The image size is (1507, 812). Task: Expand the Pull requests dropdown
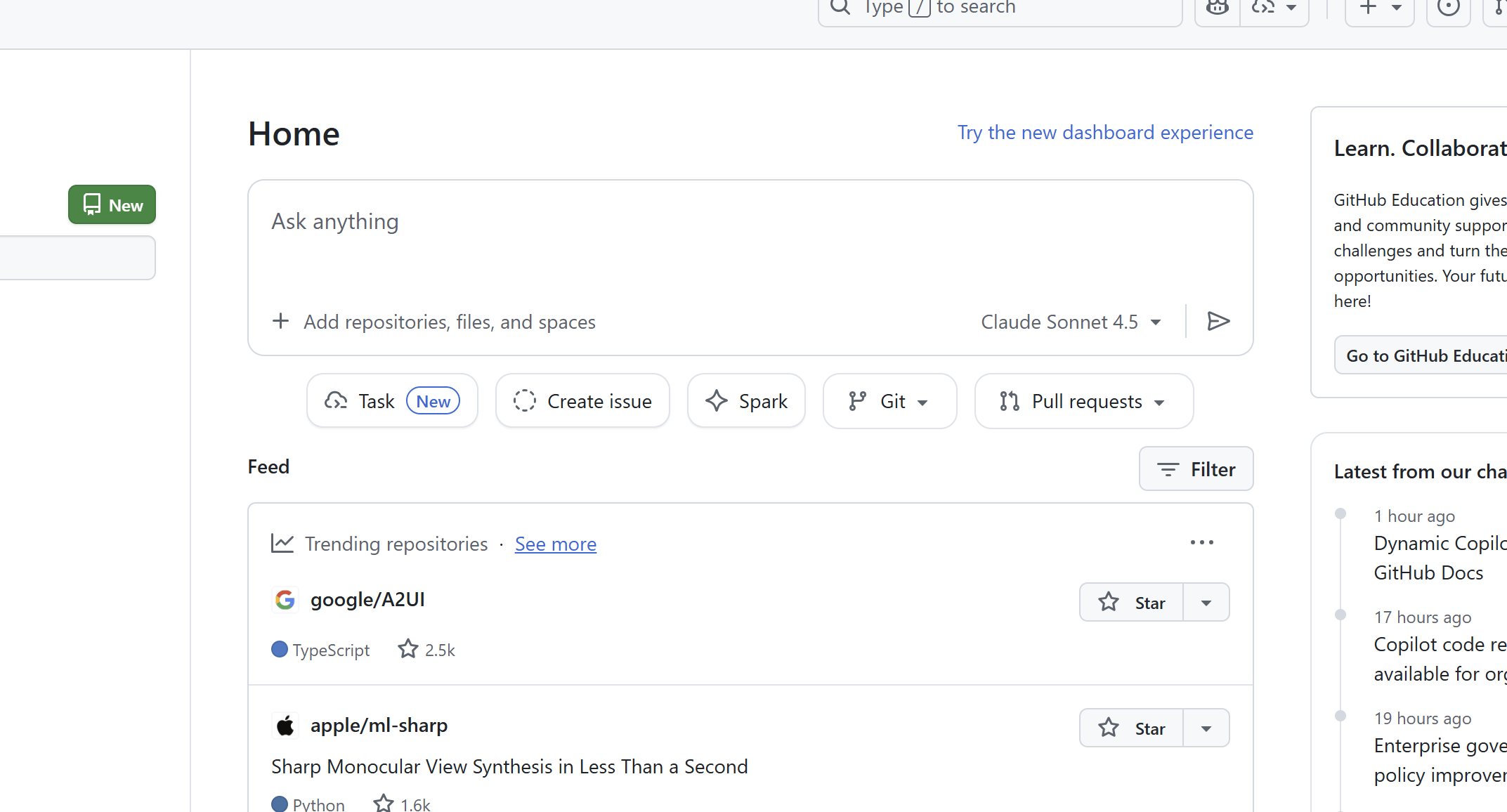tap(1083, 402)
